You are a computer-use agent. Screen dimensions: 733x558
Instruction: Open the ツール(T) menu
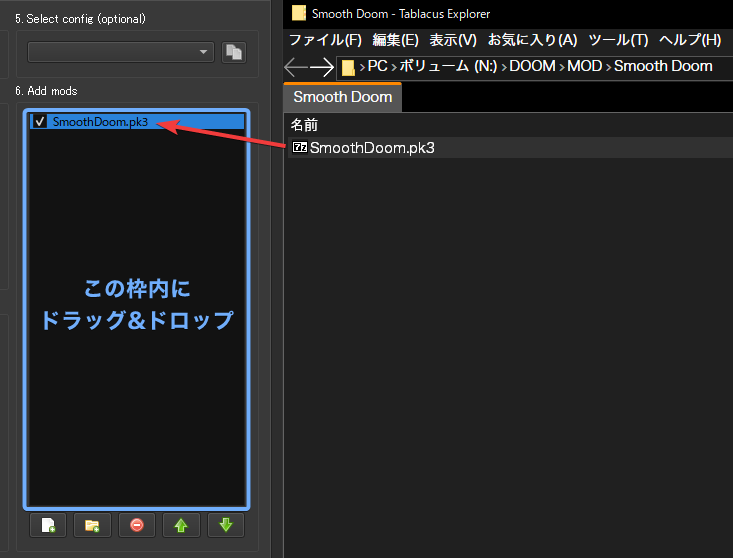click(x=618, y=40)
